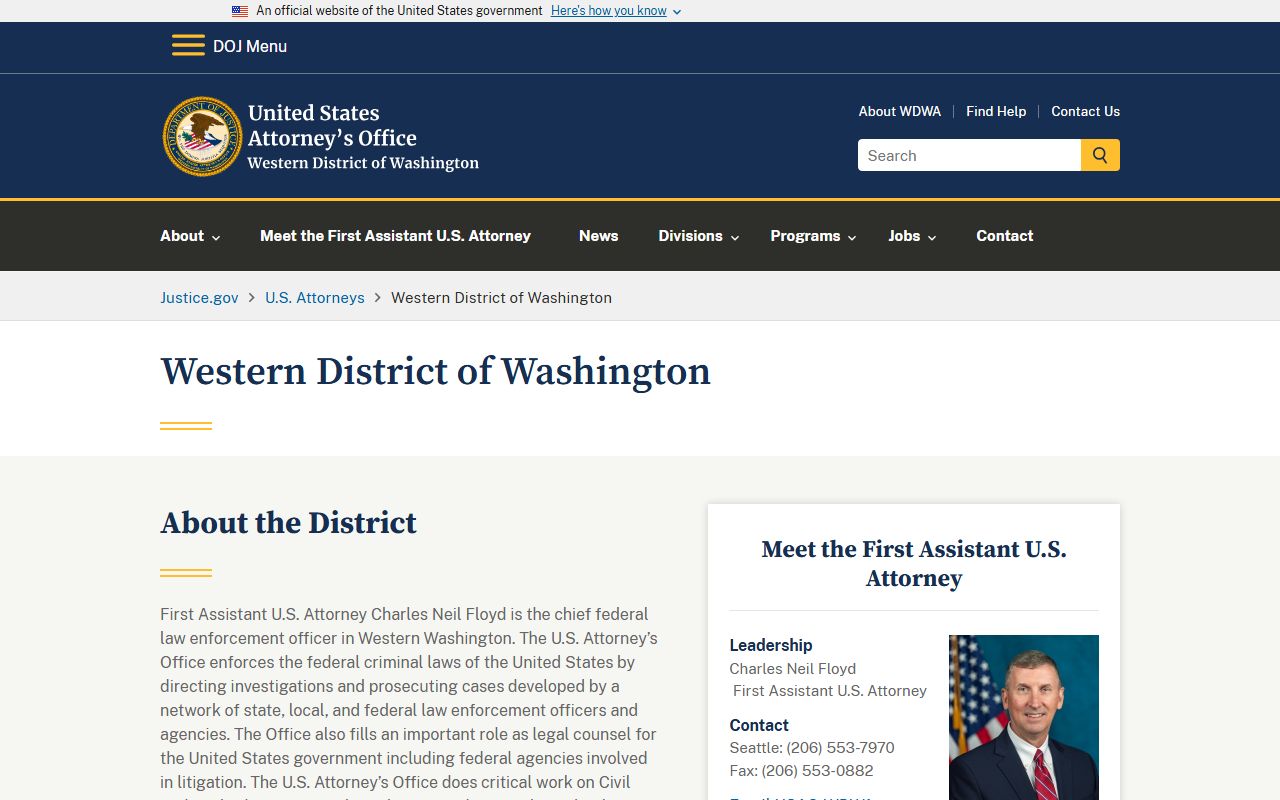Click the Seattle phone number (206) 553-7970
Viewport: 1280px width, 800px height.
point(841,748)
